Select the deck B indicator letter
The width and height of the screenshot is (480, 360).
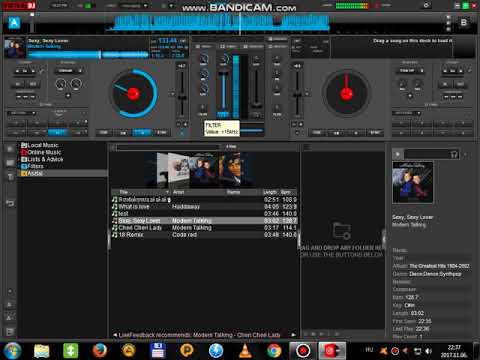tap(464, 23)
